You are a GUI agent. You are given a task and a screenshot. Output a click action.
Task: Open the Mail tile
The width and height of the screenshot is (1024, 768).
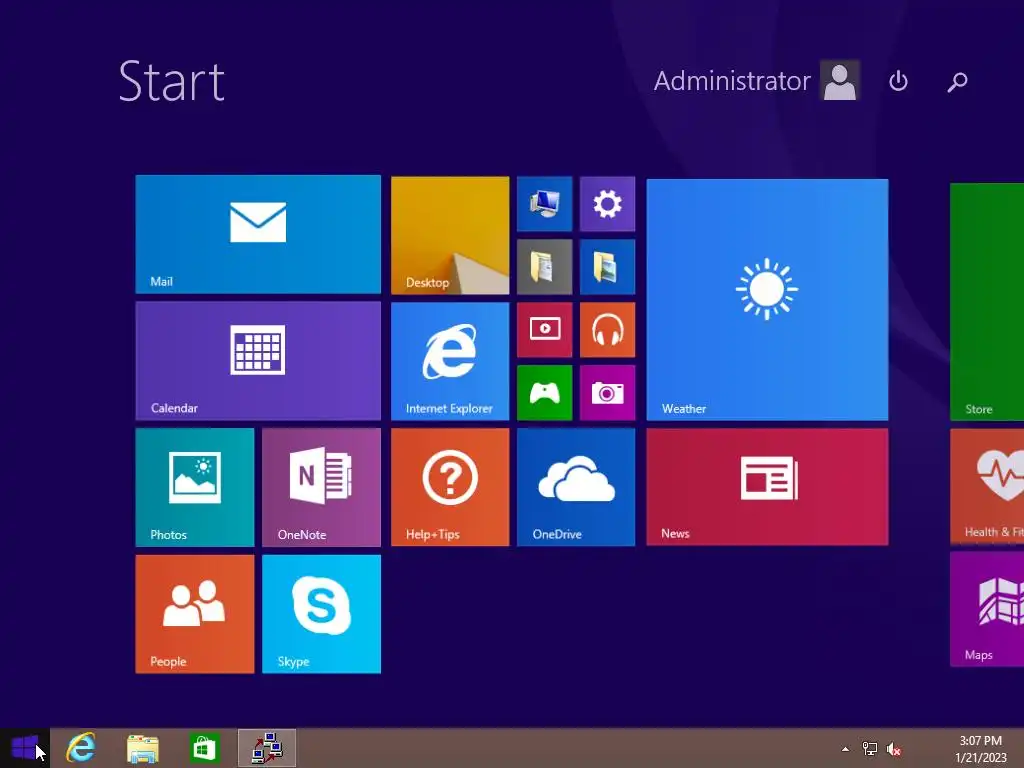click(x=258, y=234)
